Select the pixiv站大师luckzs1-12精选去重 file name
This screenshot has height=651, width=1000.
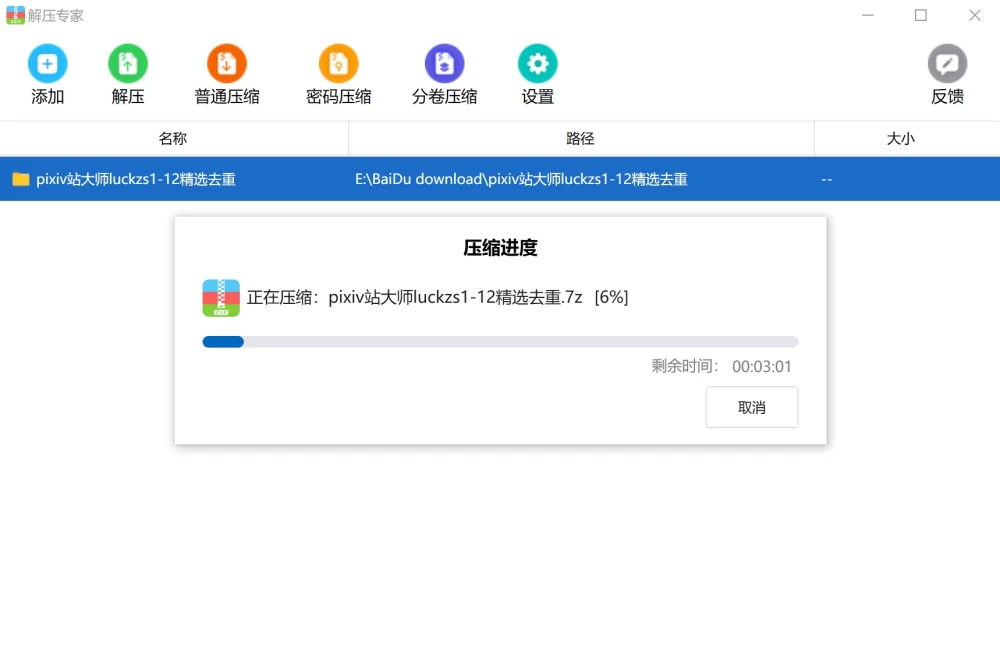[x=136, y=179]
